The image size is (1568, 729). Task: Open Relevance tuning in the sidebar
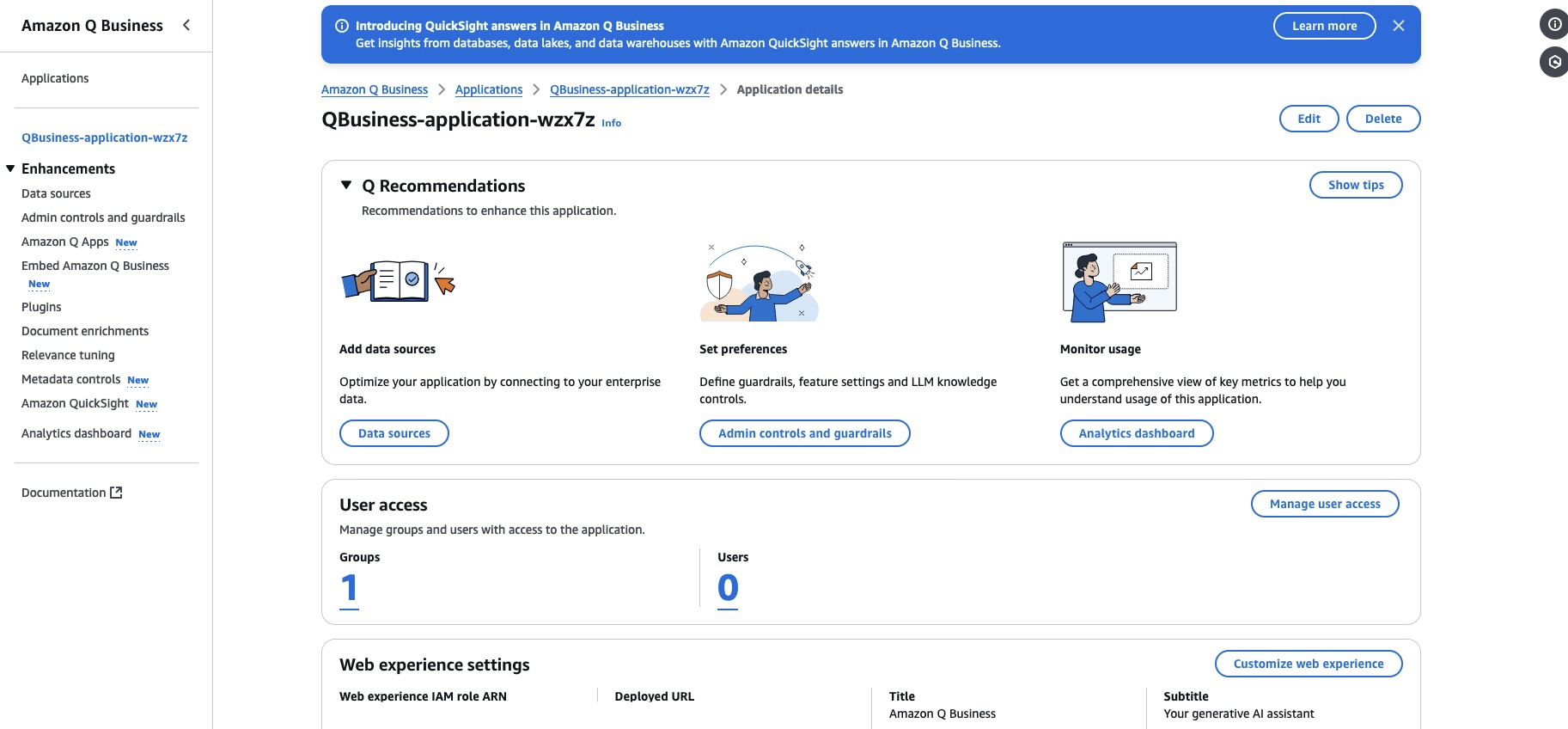click(68, 355)
